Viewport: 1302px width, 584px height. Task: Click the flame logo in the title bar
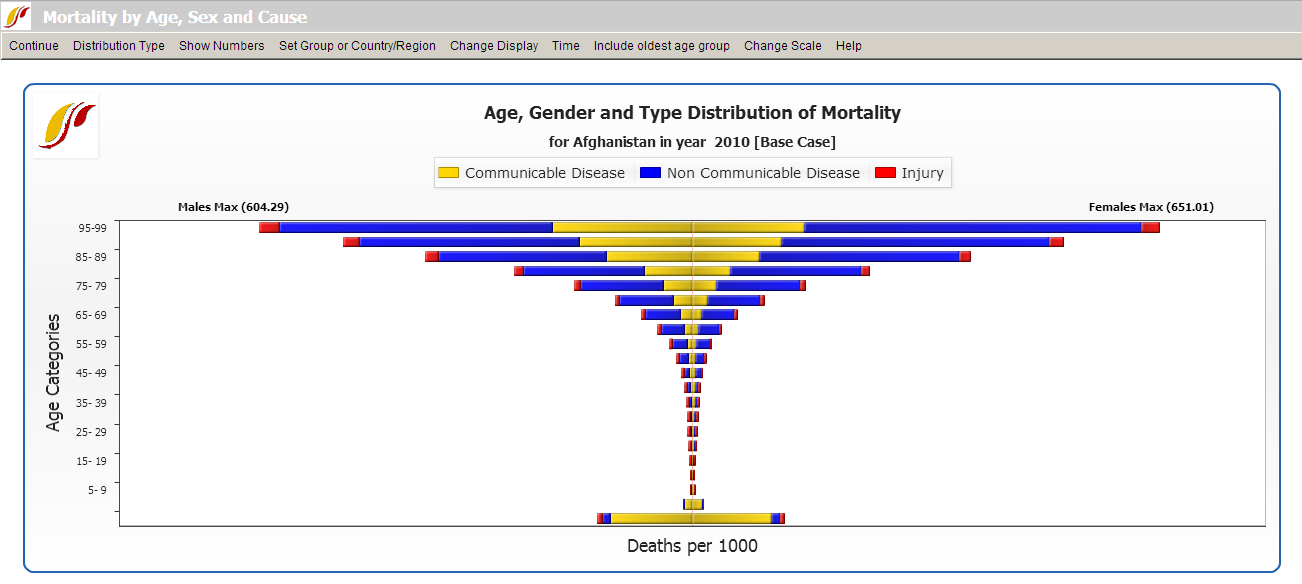pyautogui.click(x=17, y=15)
